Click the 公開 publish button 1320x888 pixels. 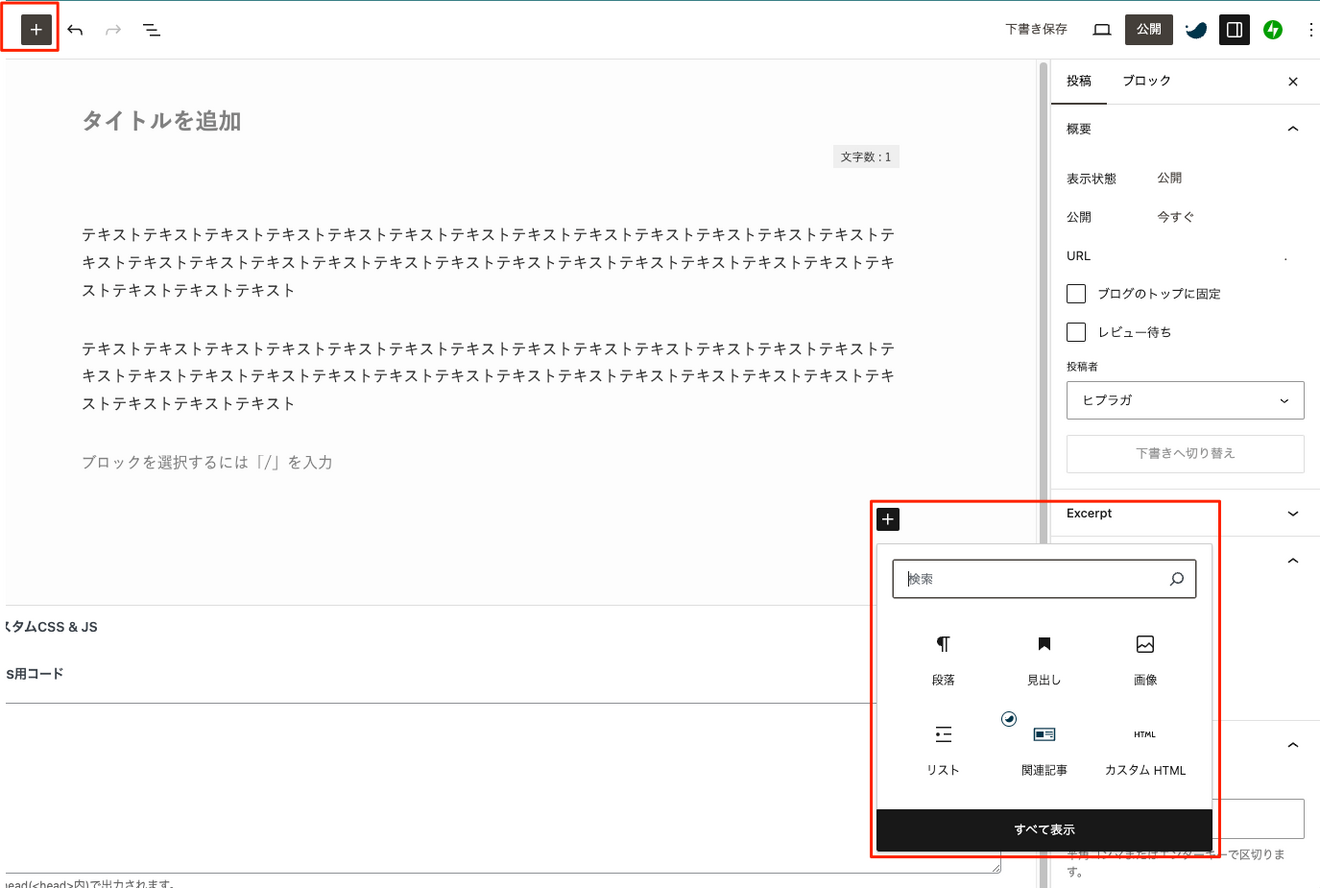click(x=1148, y=30)
